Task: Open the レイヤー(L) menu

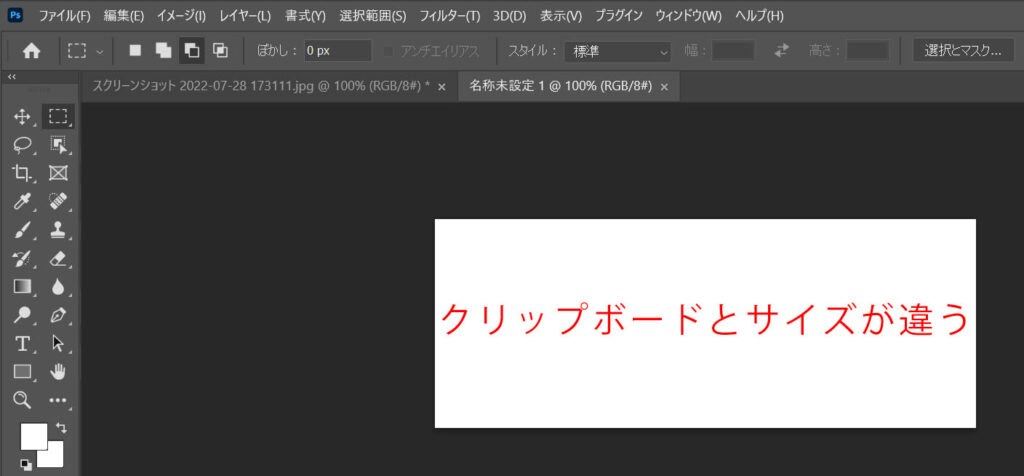Action: [x=245, y=16]
